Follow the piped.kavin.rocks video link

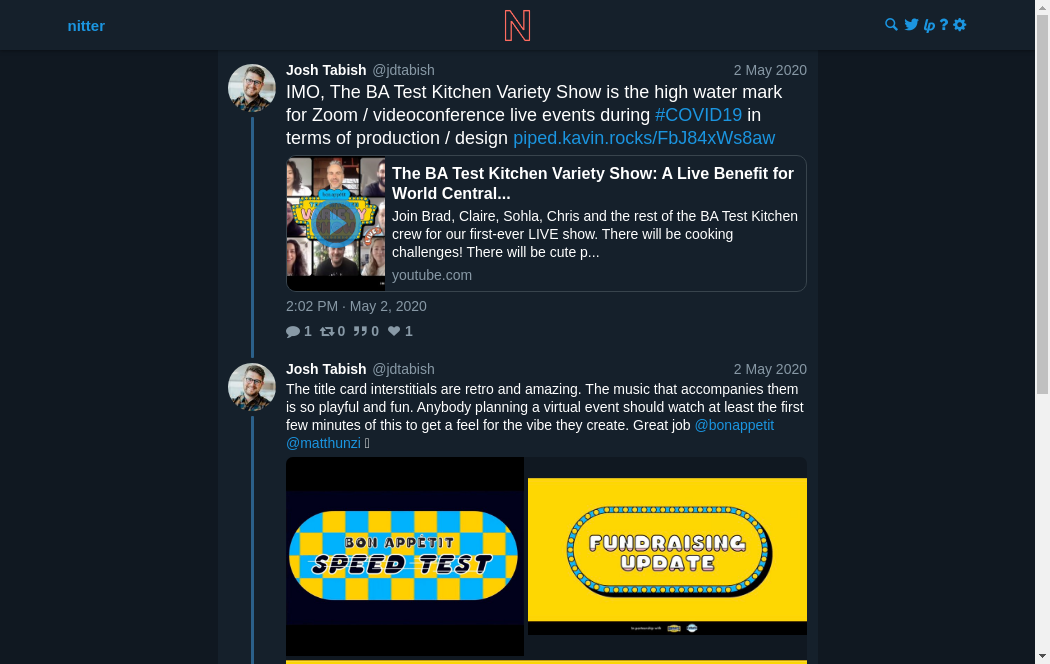(644, 138)
